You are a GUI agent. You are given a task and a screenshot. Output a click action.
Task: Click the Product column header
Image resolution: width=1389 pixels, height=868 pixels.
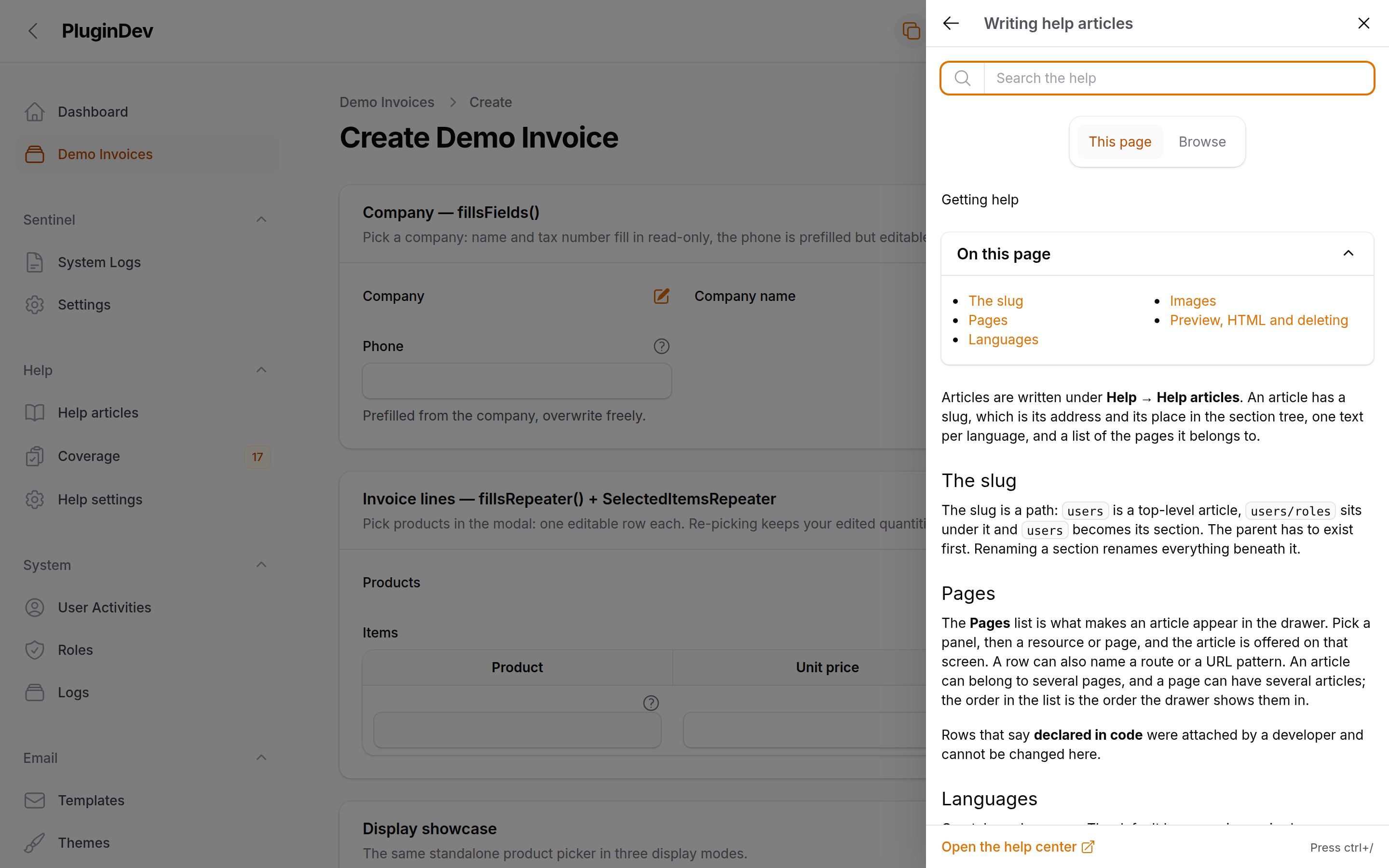[517, 667]
